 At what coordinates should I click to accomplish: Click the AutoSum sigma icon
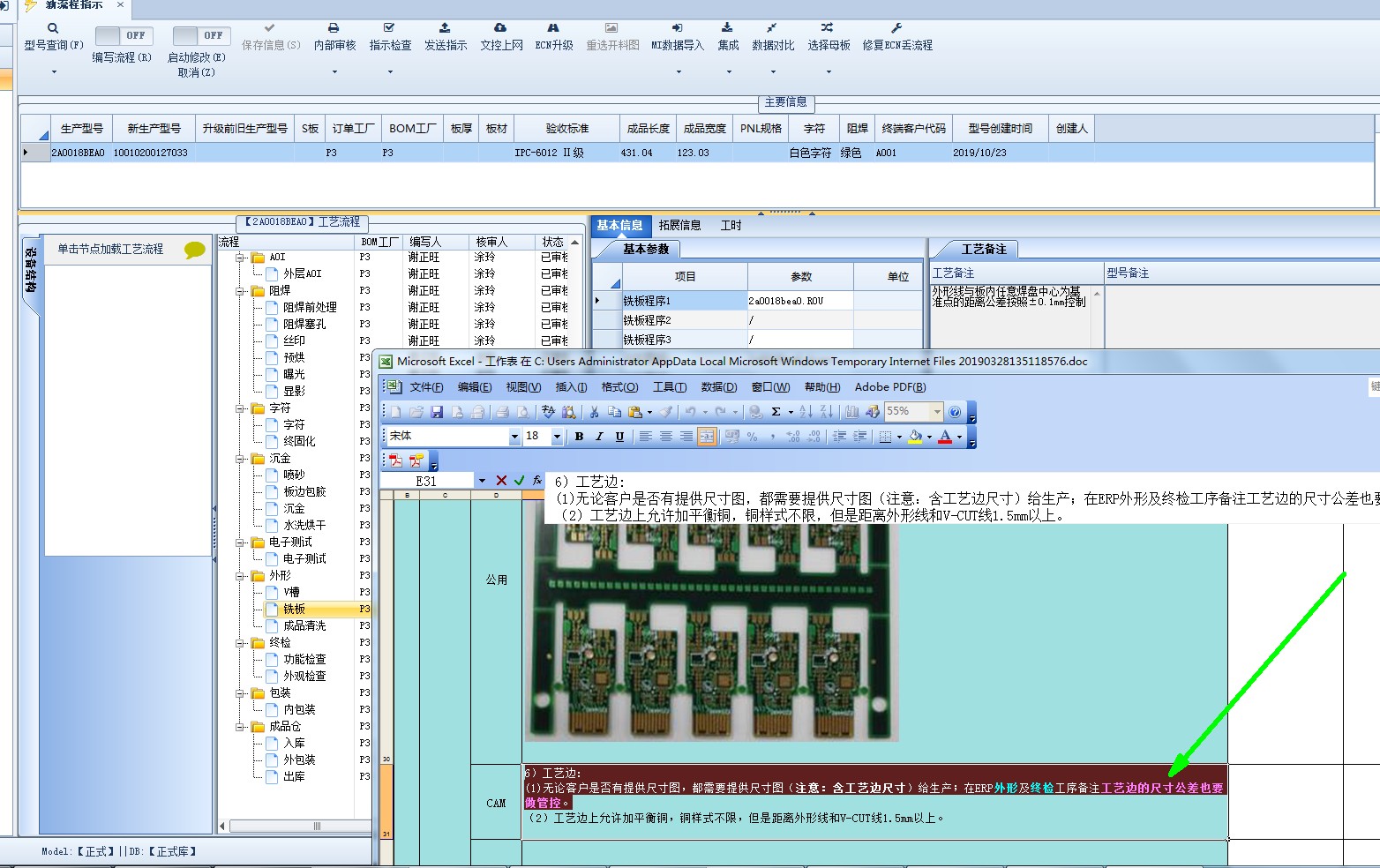coord(776,412)
